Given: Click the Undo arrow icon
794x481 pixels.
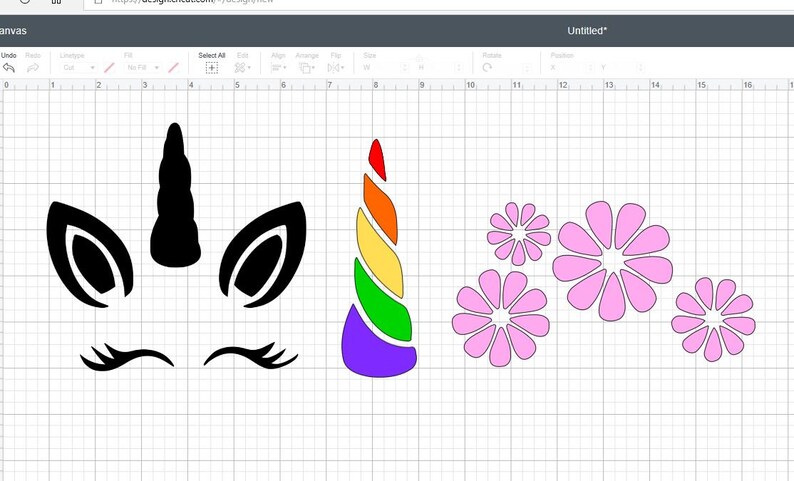Looking at the screenshot, I should point(9,67).
